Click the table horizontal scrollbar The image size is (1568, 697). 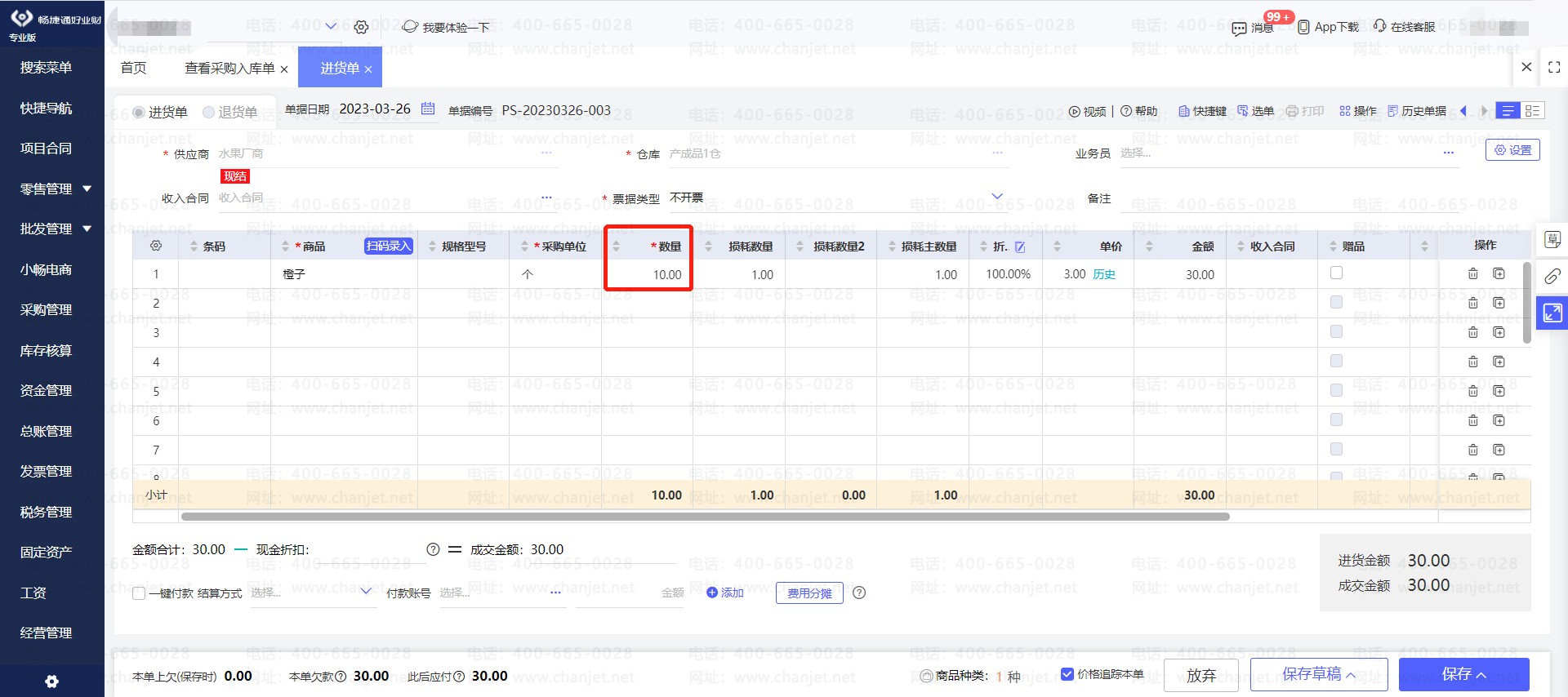705,517
